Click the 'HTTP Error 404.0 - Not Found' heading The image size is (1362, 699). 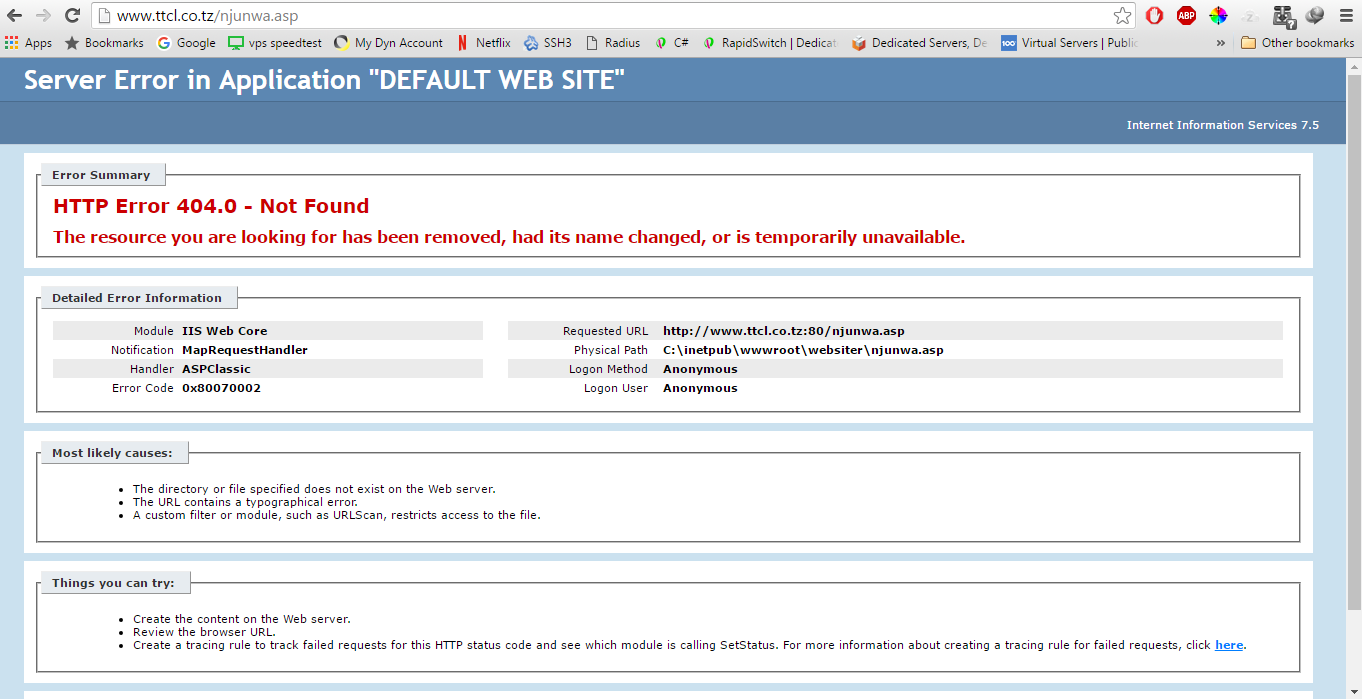click(x=211, y=206)
